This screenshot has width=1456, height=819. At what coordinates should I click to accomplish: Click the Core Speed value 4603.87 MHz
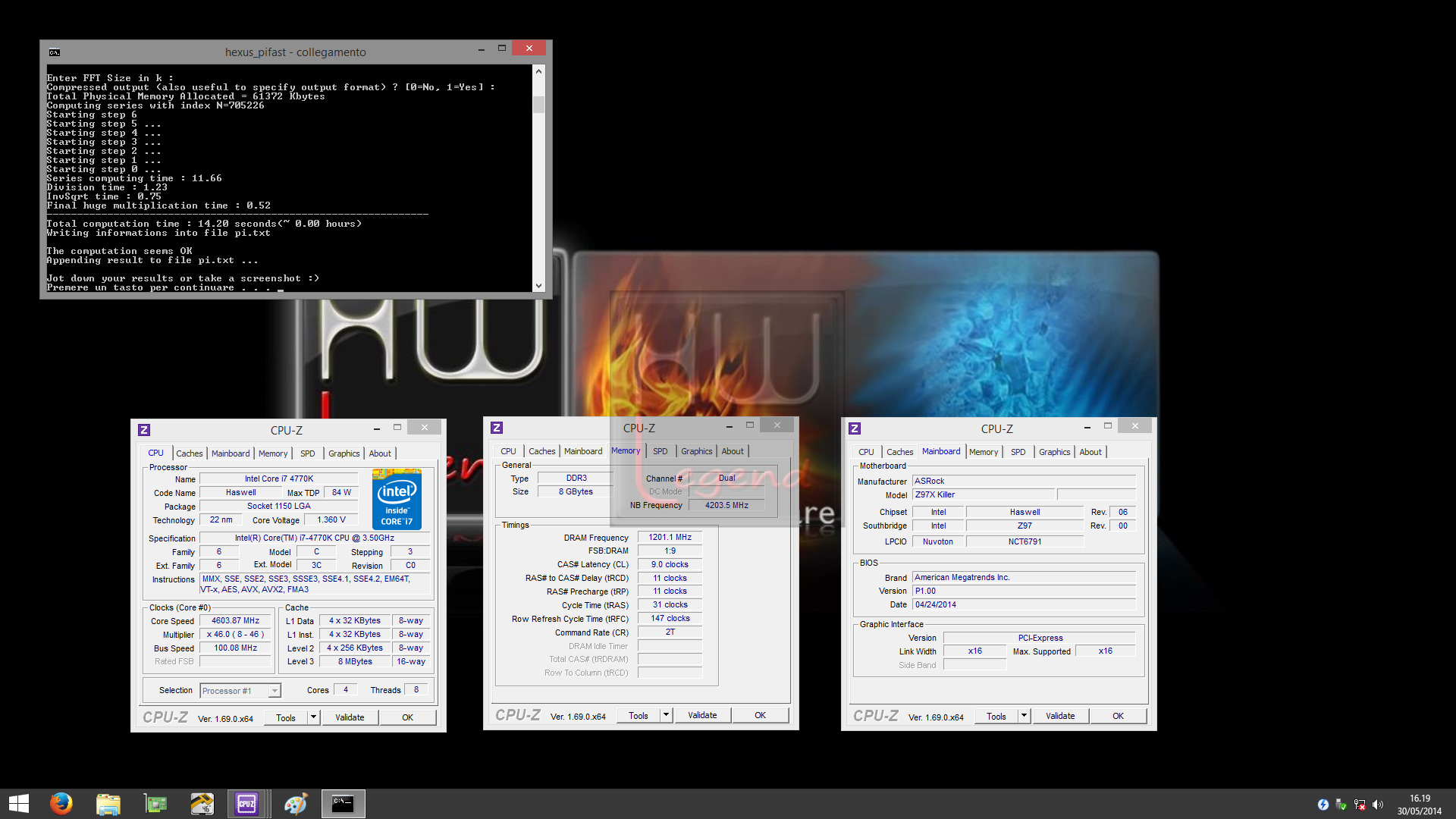tap(235, 620)
